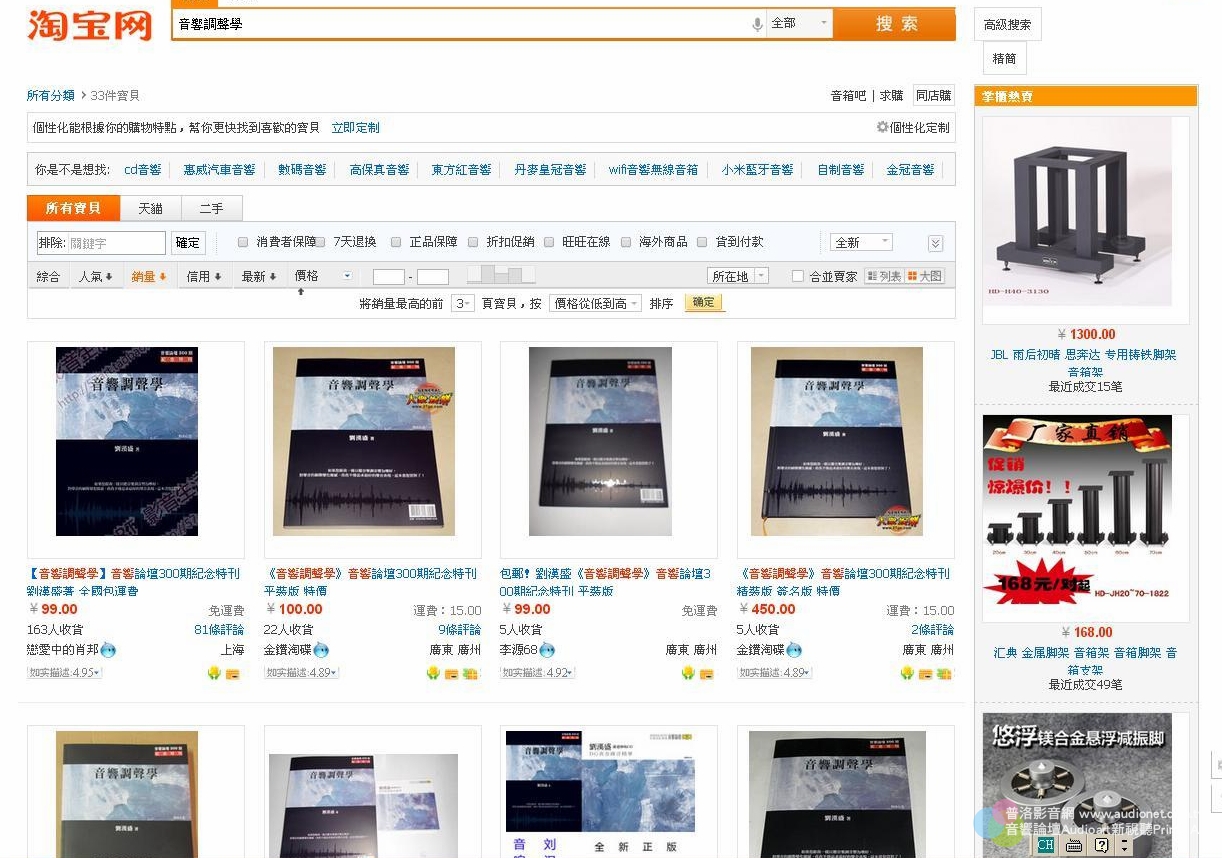Screen dimensions: 1222x858
Task: Click the microphone voice search icon
Action: [x=757, y=24]
